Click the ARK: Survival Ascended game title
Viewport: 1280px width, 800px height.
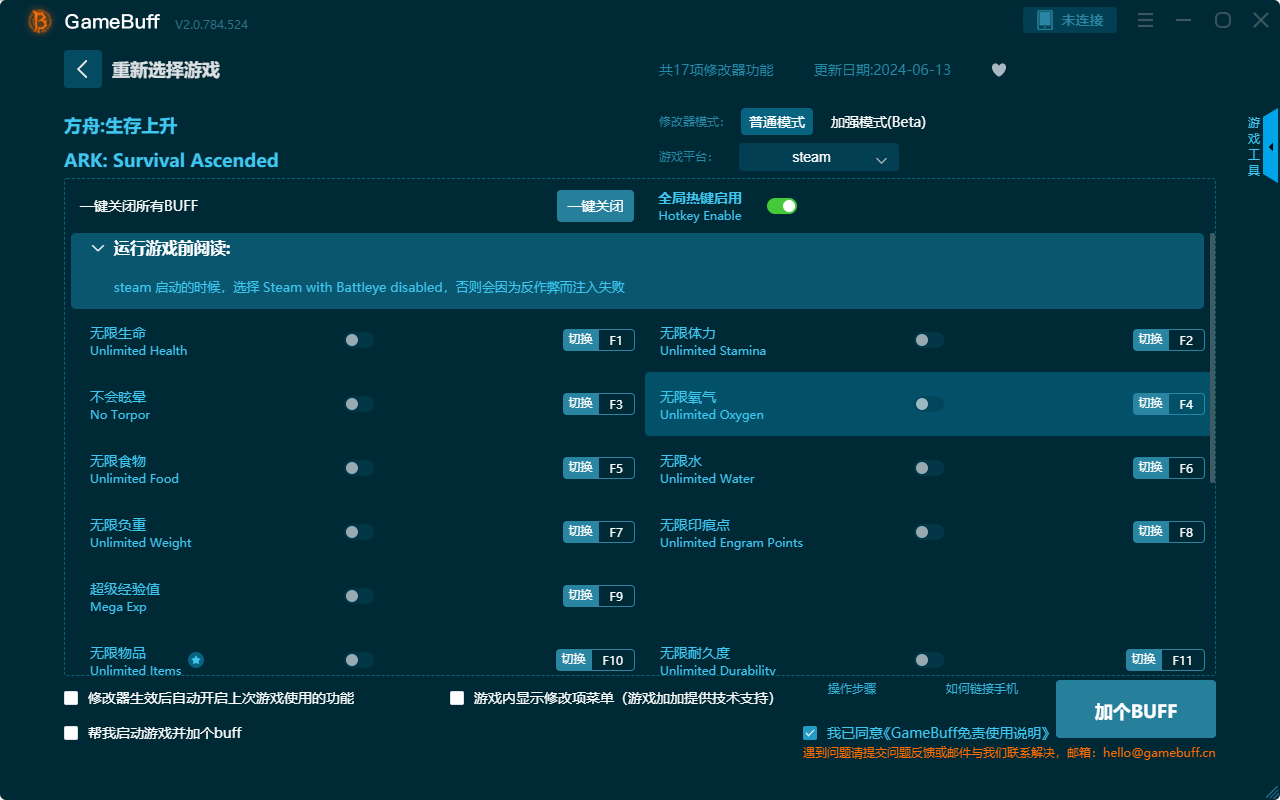[171, 160]
